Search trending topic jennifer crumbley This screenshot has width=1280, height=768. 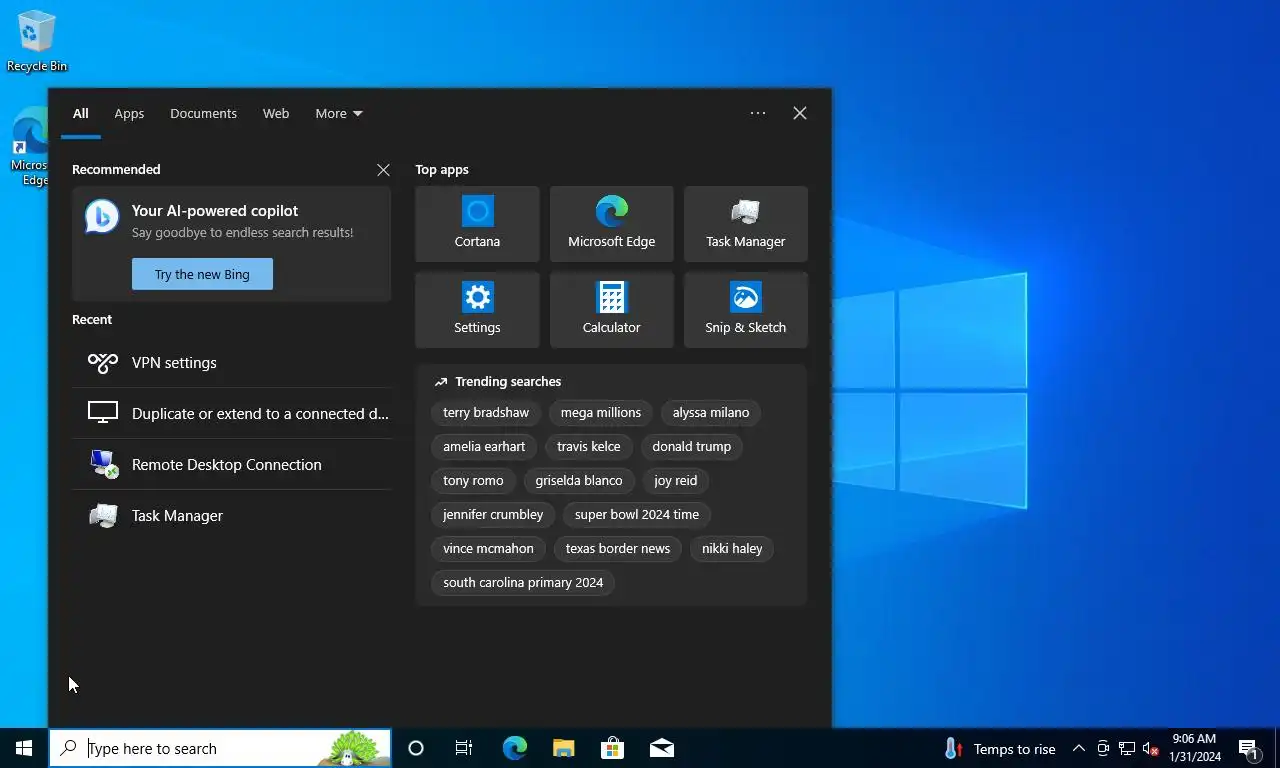[x=493, y=515]
